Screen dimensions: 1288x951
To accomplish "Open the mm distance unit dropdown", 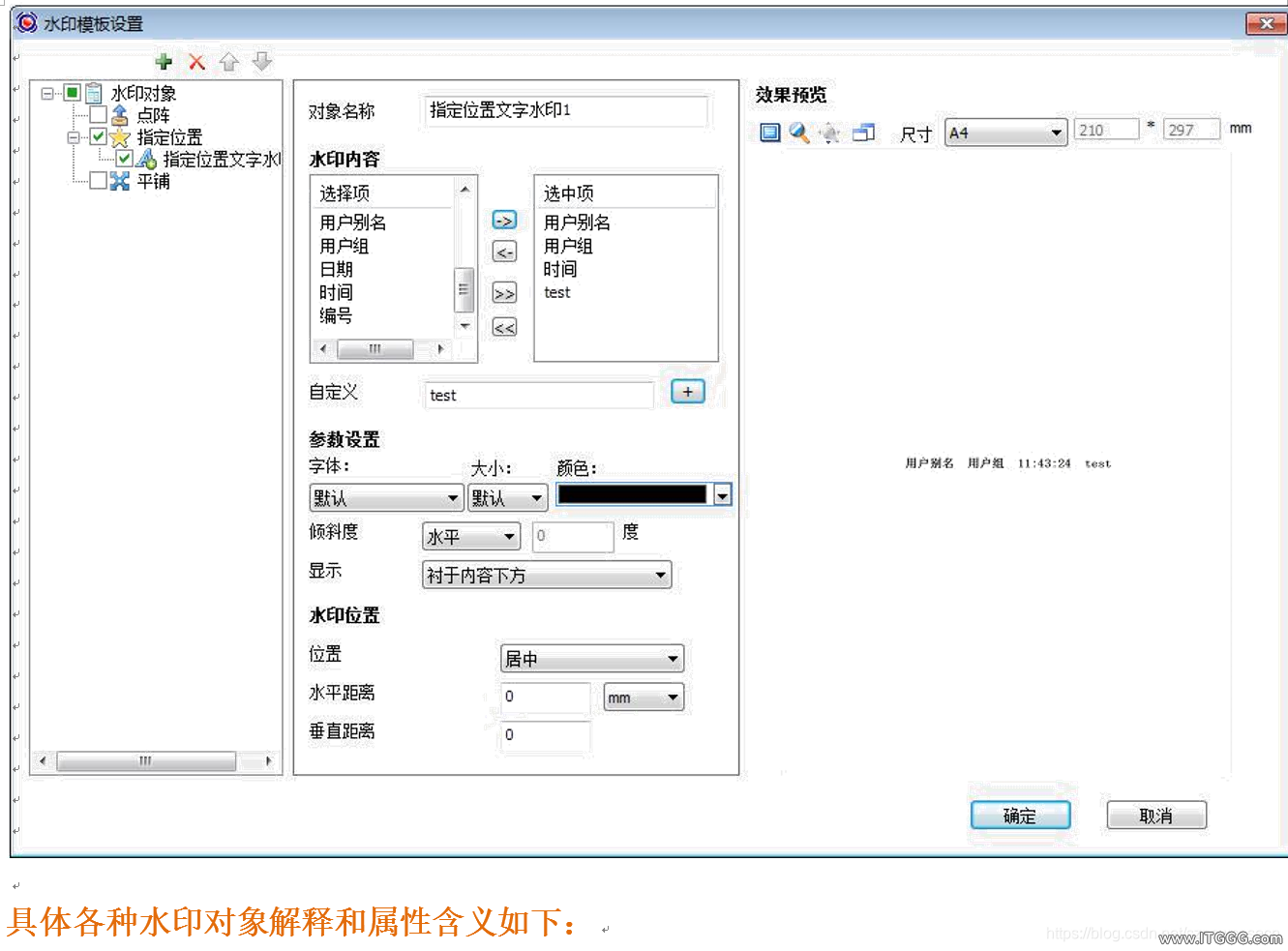I will pyautogui.click(x=644, y=698).
